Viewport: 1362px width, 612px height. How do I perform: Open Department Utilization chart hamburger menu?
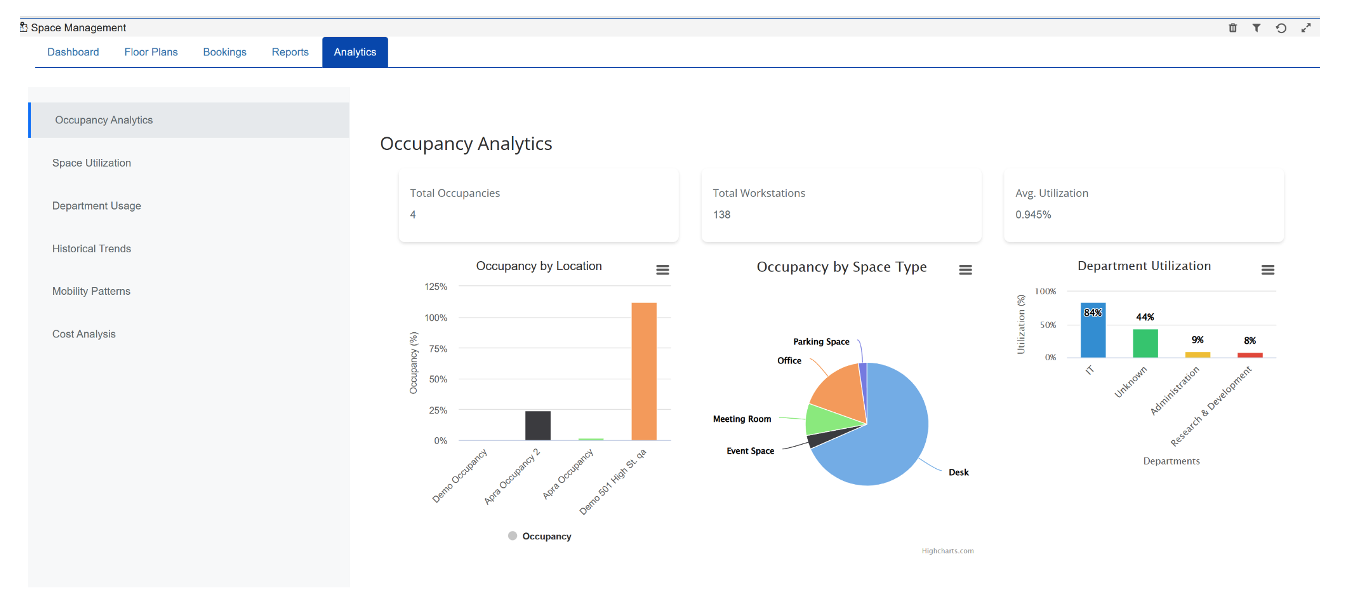coord(1267,270)
